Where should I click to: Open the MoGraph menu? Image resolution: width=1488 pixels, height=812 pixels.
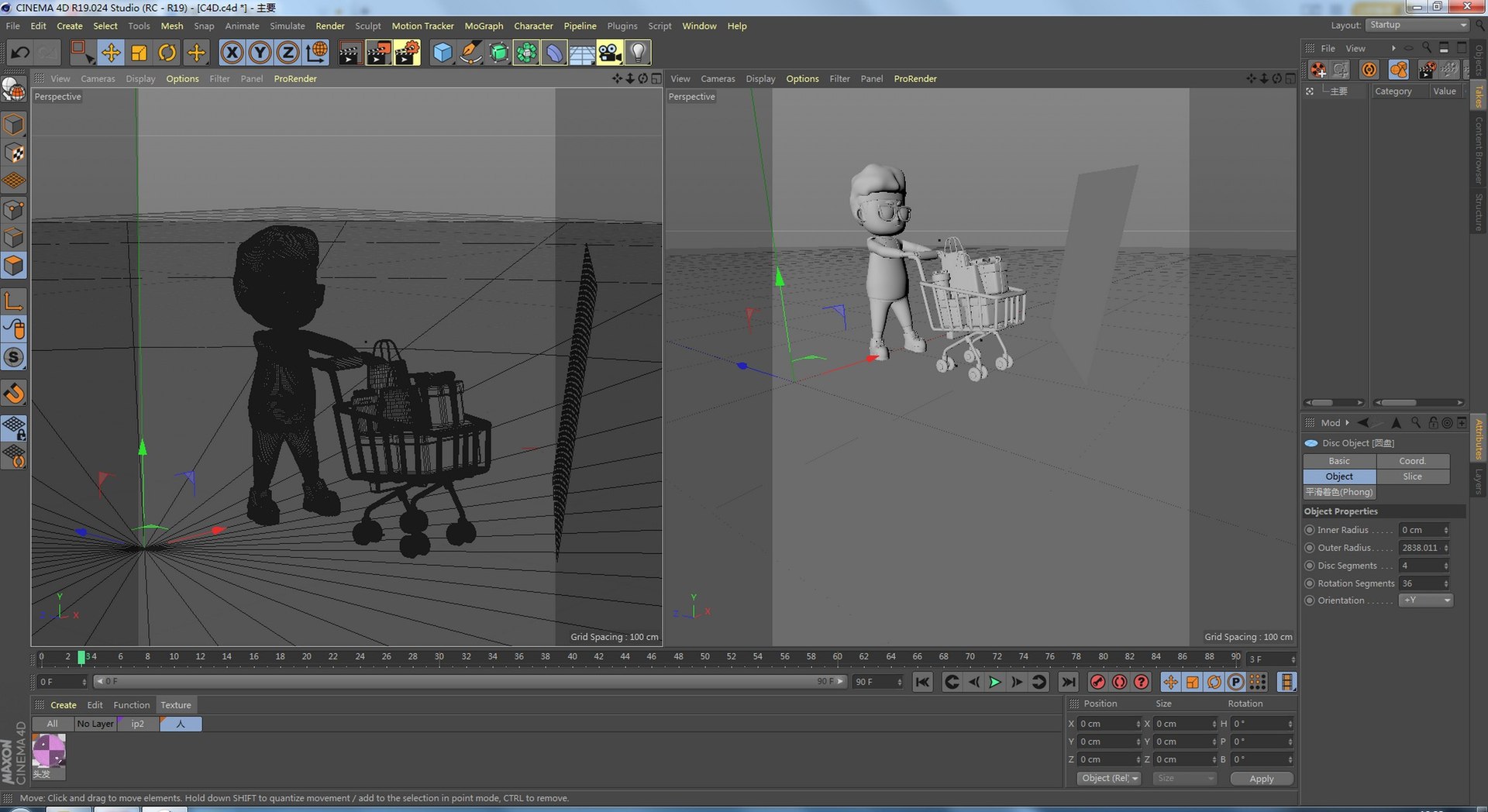484,26
